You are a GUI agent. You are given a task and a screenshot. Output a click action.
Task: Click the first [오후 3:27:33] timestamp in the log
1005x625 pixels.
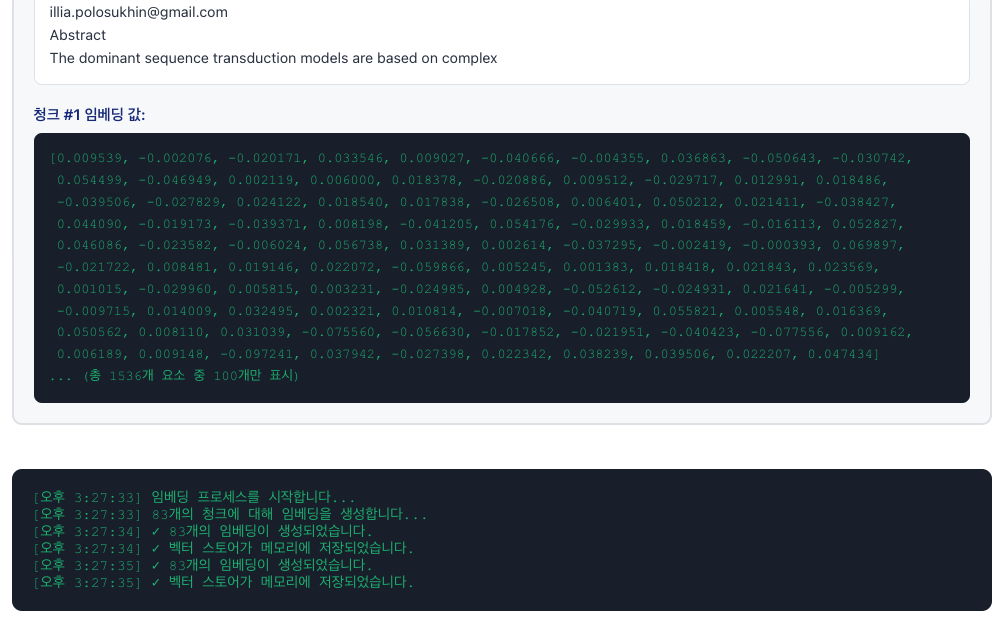(x=88, y=497)
